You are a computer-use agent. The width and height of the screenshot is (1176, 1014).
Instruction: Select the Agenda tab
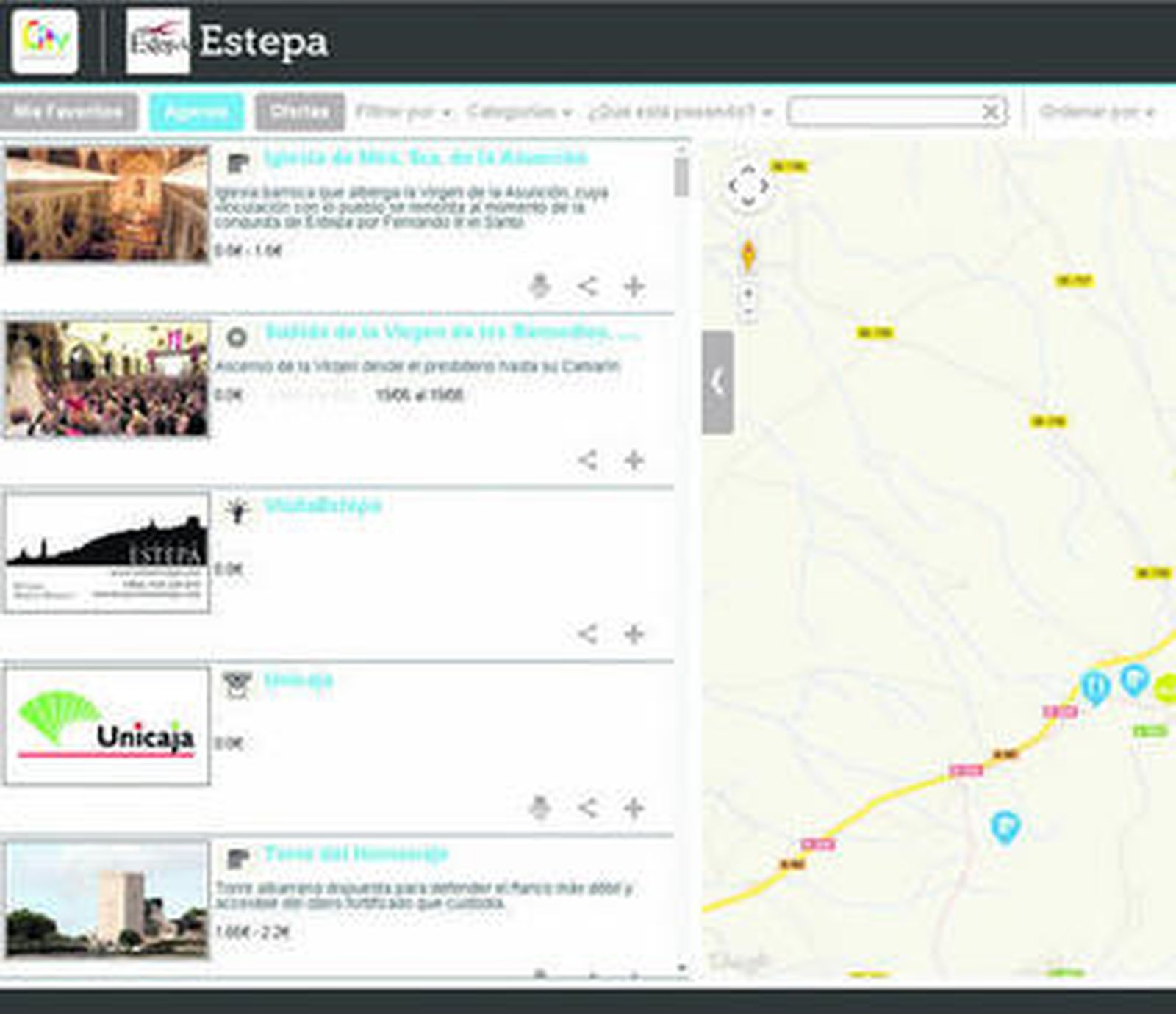coord(196,112)
